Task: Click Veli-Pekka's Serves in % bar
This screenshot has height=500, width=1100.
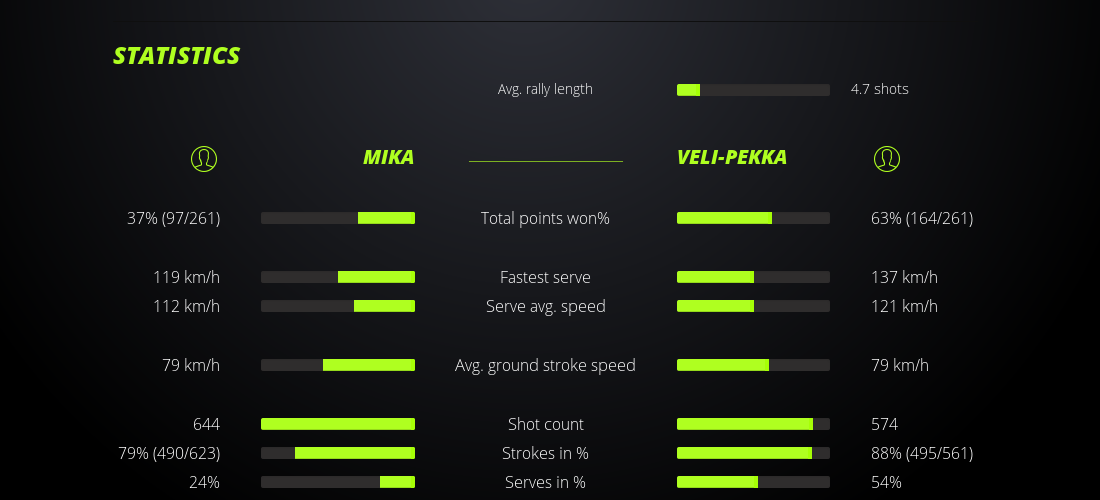Action: pyautogui.click(x=753, y=482)
